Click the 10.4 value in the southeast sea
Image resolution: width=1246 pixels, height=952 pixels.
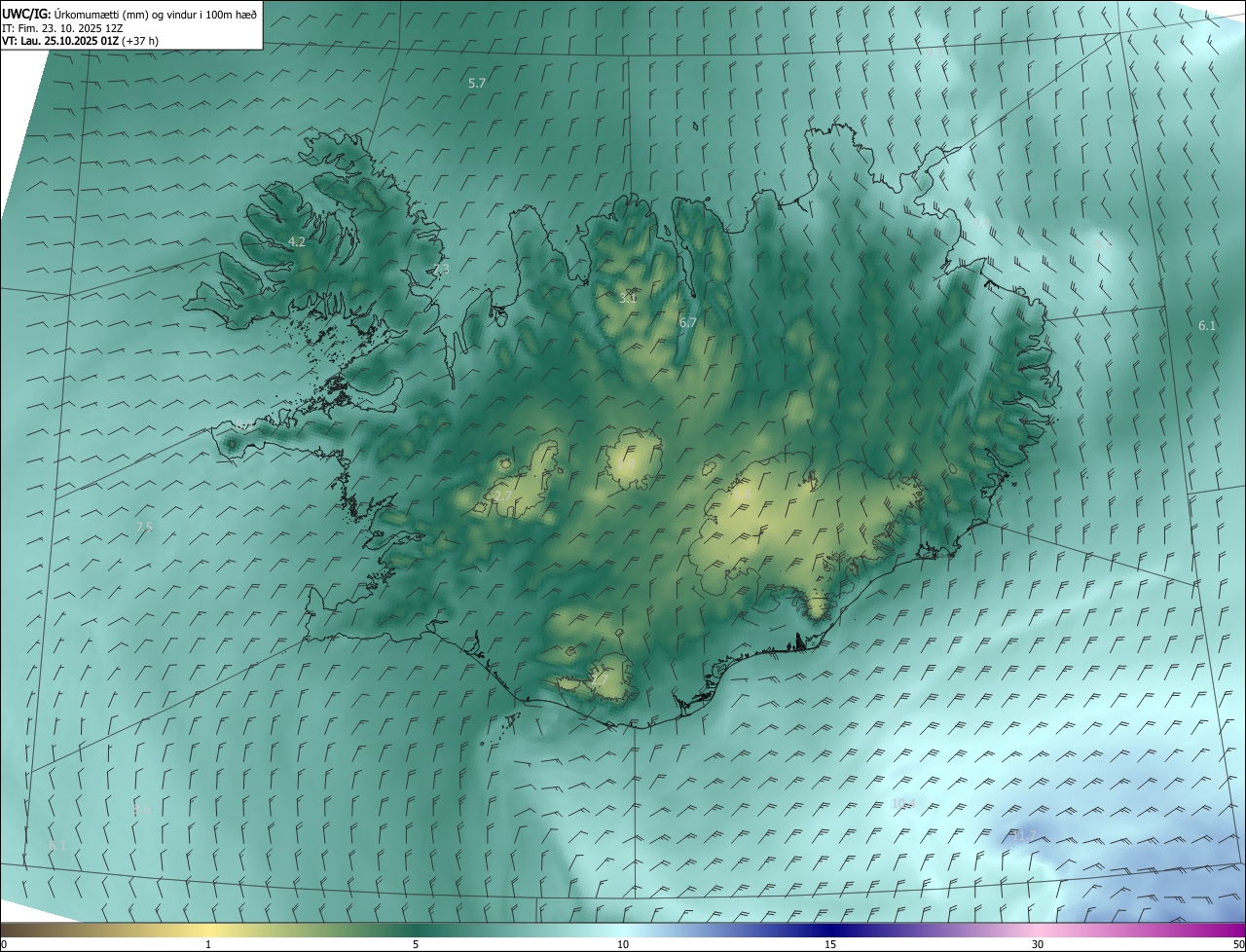903,803
